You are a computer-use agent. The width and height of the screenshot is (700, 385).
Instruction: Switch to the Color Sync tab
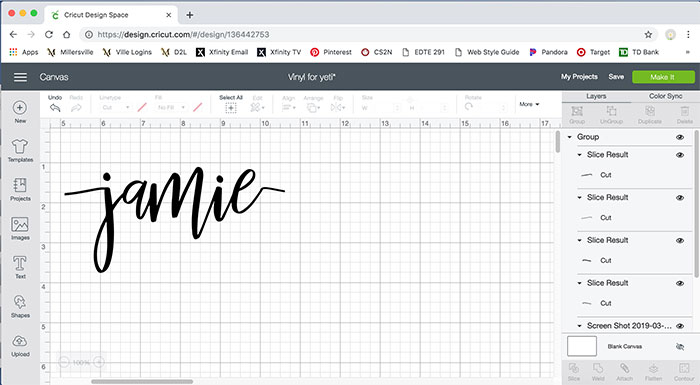665,96
